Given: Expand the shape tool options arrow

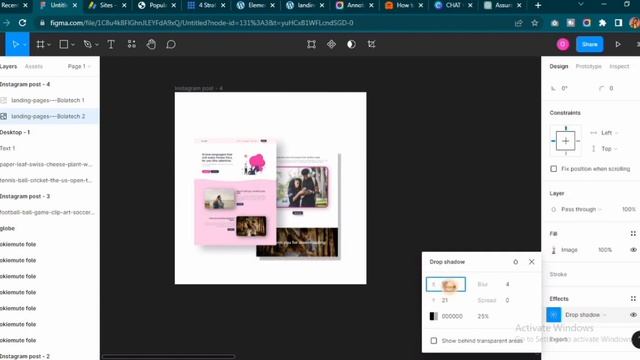Looking at the screenshot, I should (73, 44).
